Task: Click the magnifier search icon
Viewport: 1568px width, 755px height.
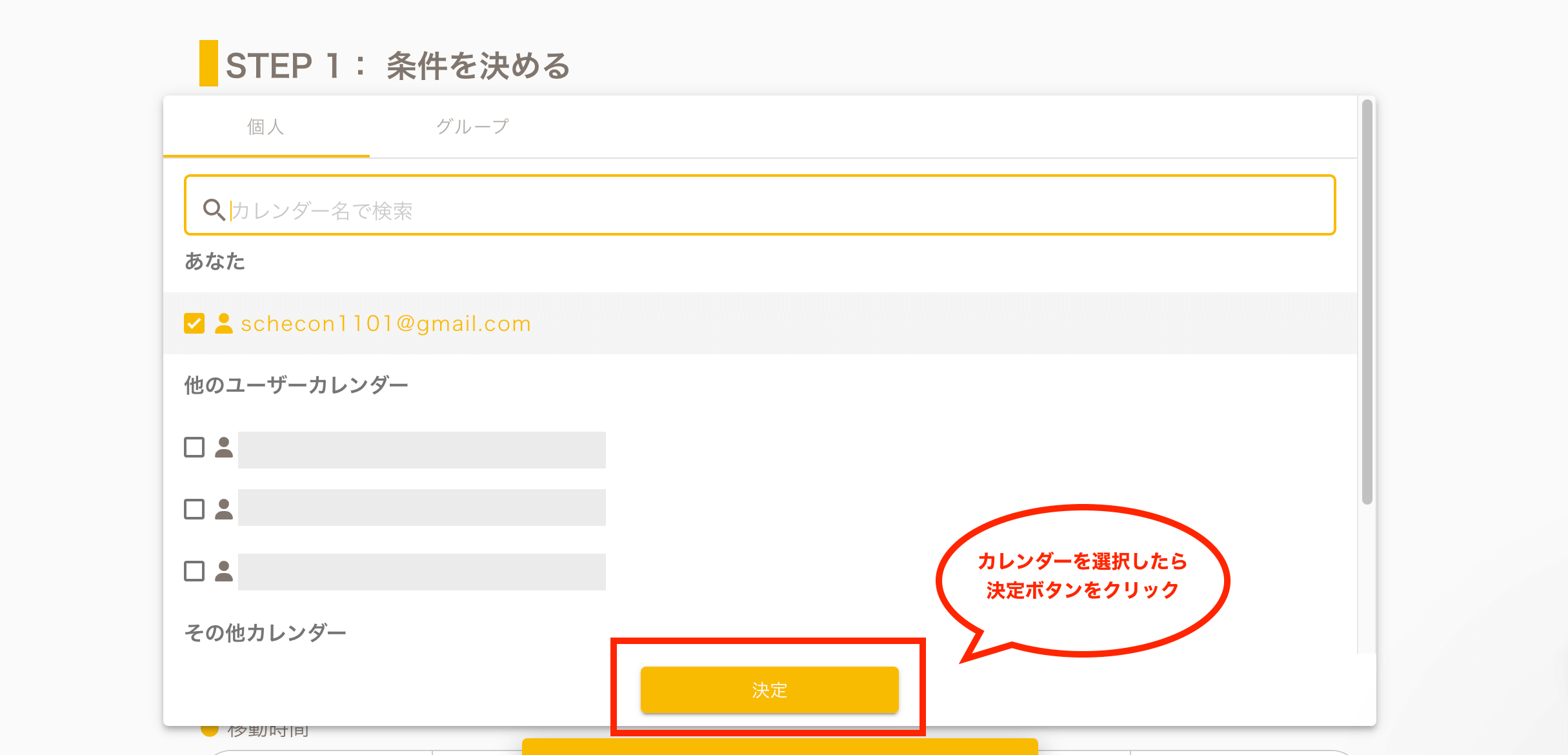Action: [x=214, y=210]
